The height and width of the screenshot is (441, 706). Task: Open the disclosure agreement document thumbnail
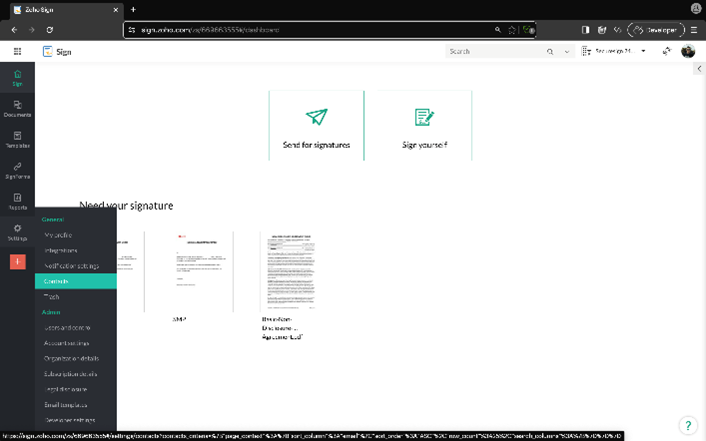(x=288, y=272)
